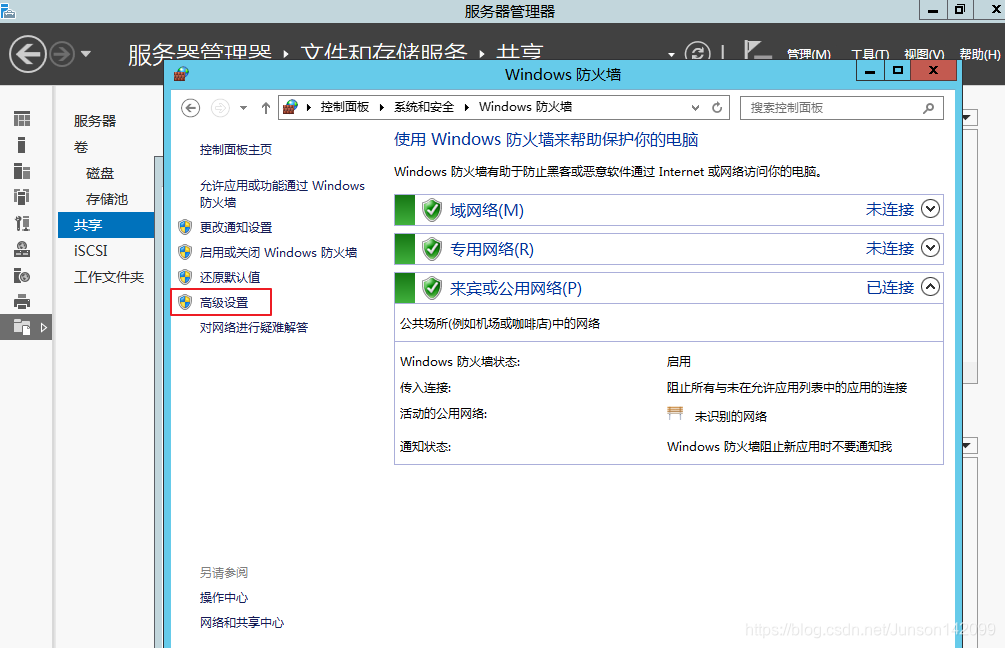Select 工作文件夹 in the navigation list
The height and width of the screenshot is (648, 1005).
[109, 277]
